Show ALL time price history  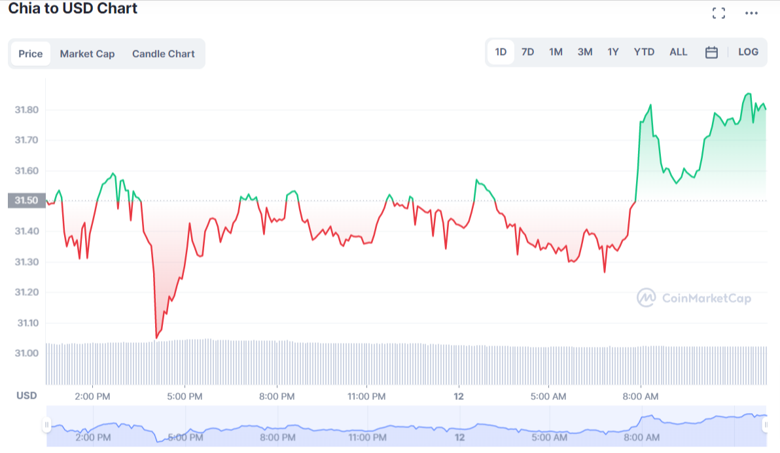pyautogui.click(x=678, y=52)
